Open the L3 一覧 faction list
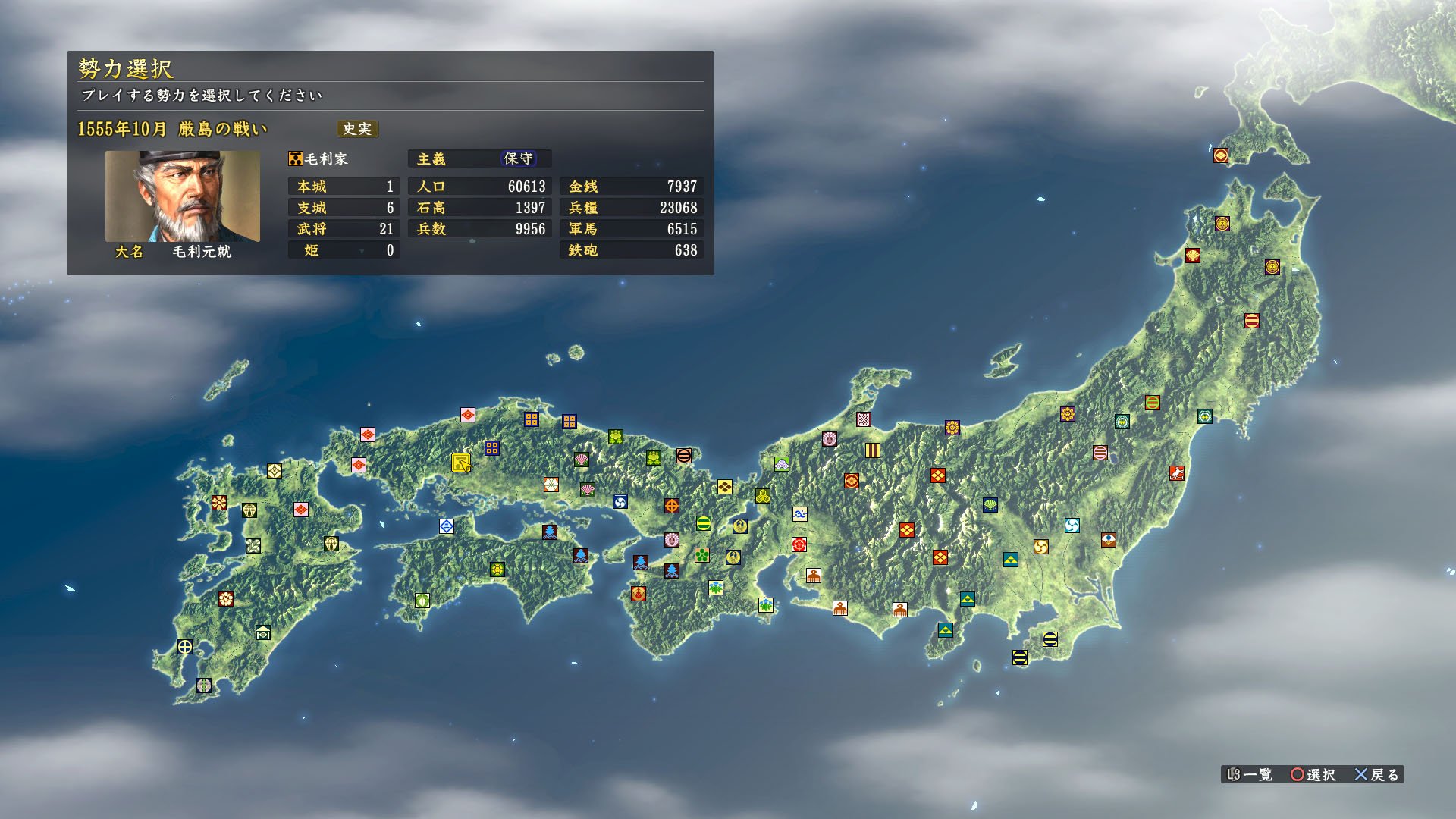The image size is (1456, 819). coord(1249,774)
